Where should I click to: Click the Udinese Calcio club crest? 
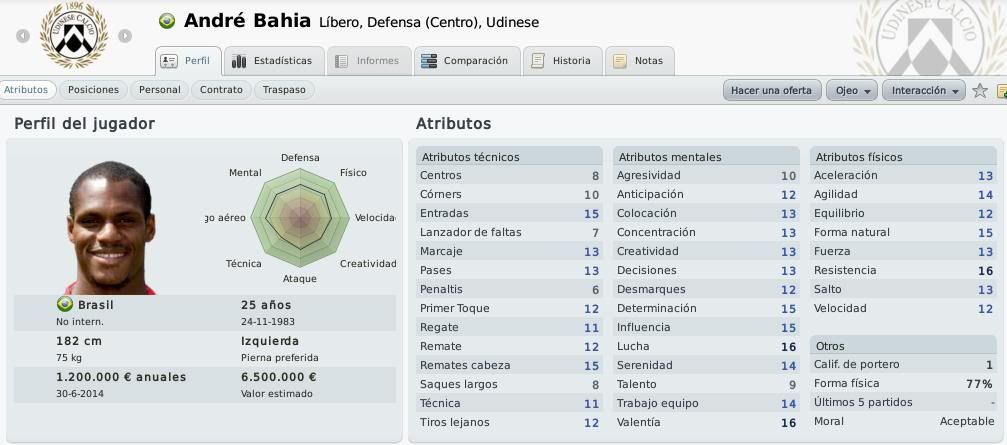coord(74,35)
